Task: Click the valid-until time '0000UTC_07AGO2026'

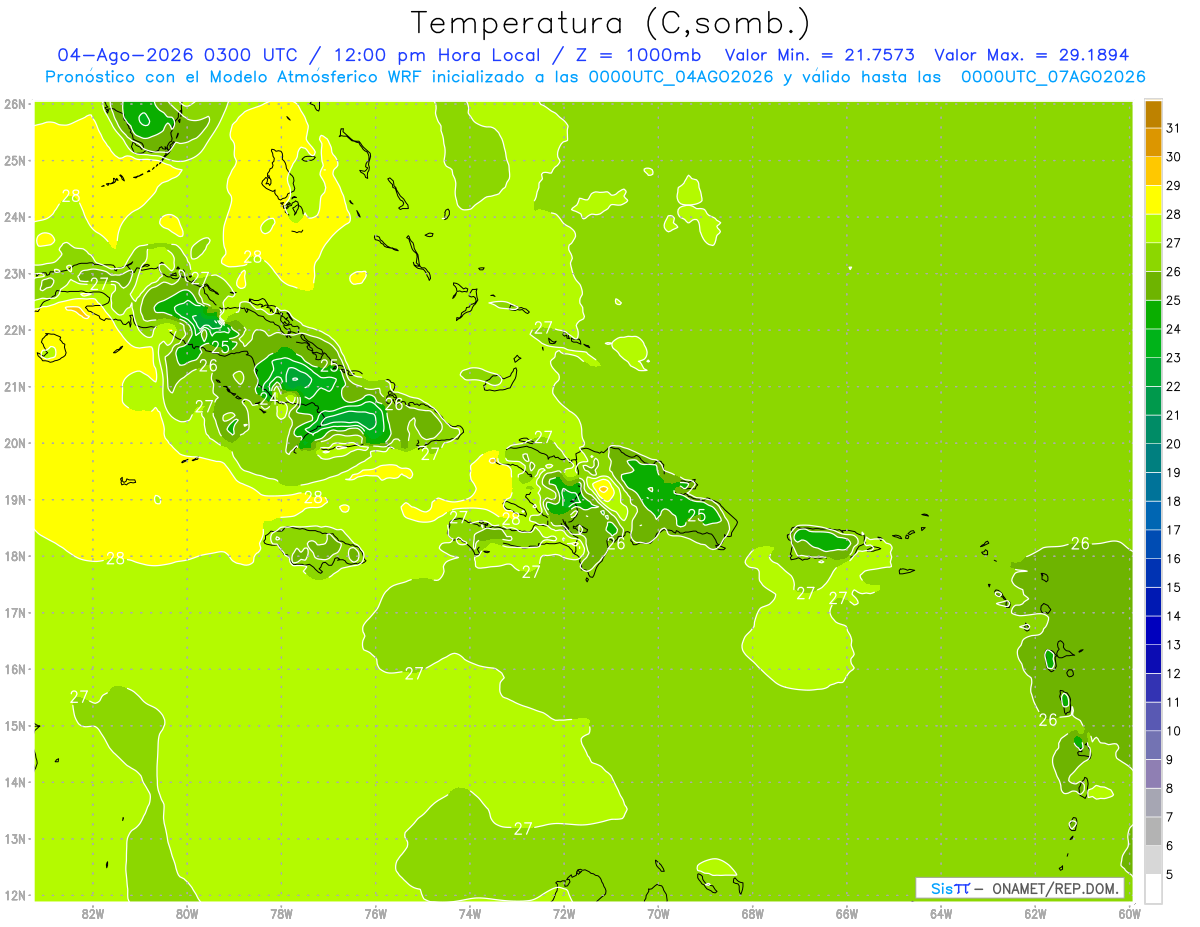Action: click(1053, 77)
